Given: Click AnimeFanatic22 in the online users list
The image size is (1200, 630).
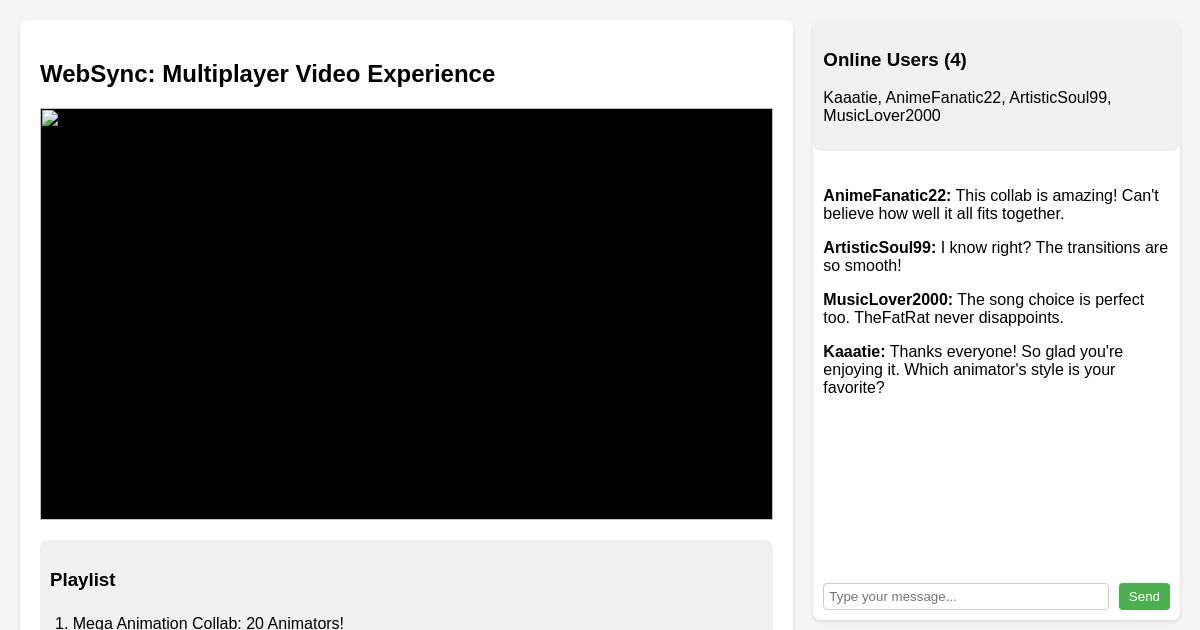Looking at the screenshot, I should [943, 98].
